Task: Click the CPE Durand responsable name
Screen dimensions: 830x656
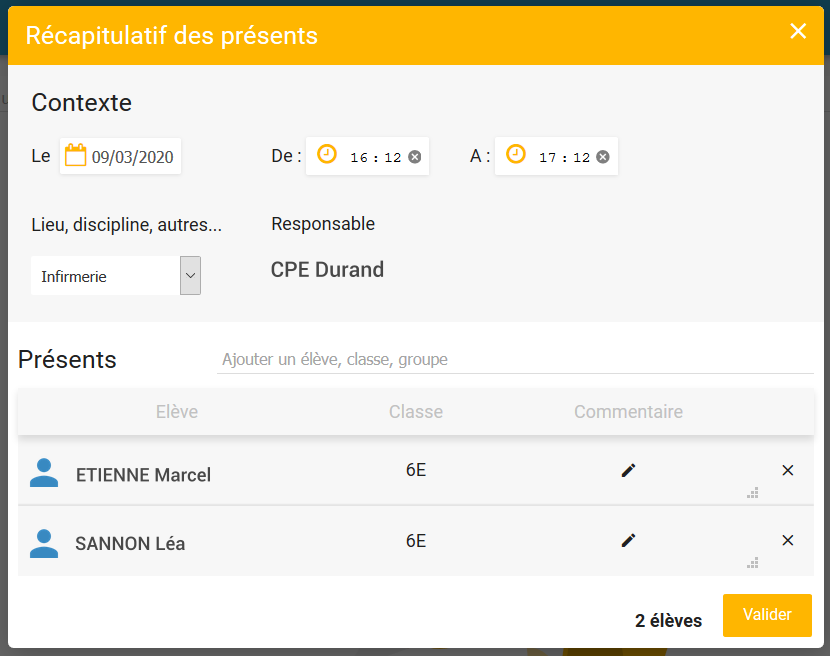Action: (327, 269)
